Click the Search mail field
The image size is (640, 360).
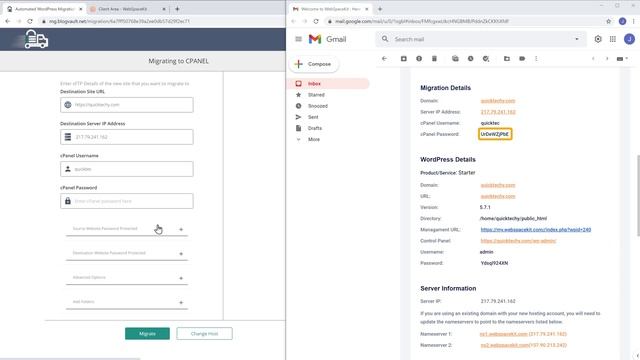[482, 39]
